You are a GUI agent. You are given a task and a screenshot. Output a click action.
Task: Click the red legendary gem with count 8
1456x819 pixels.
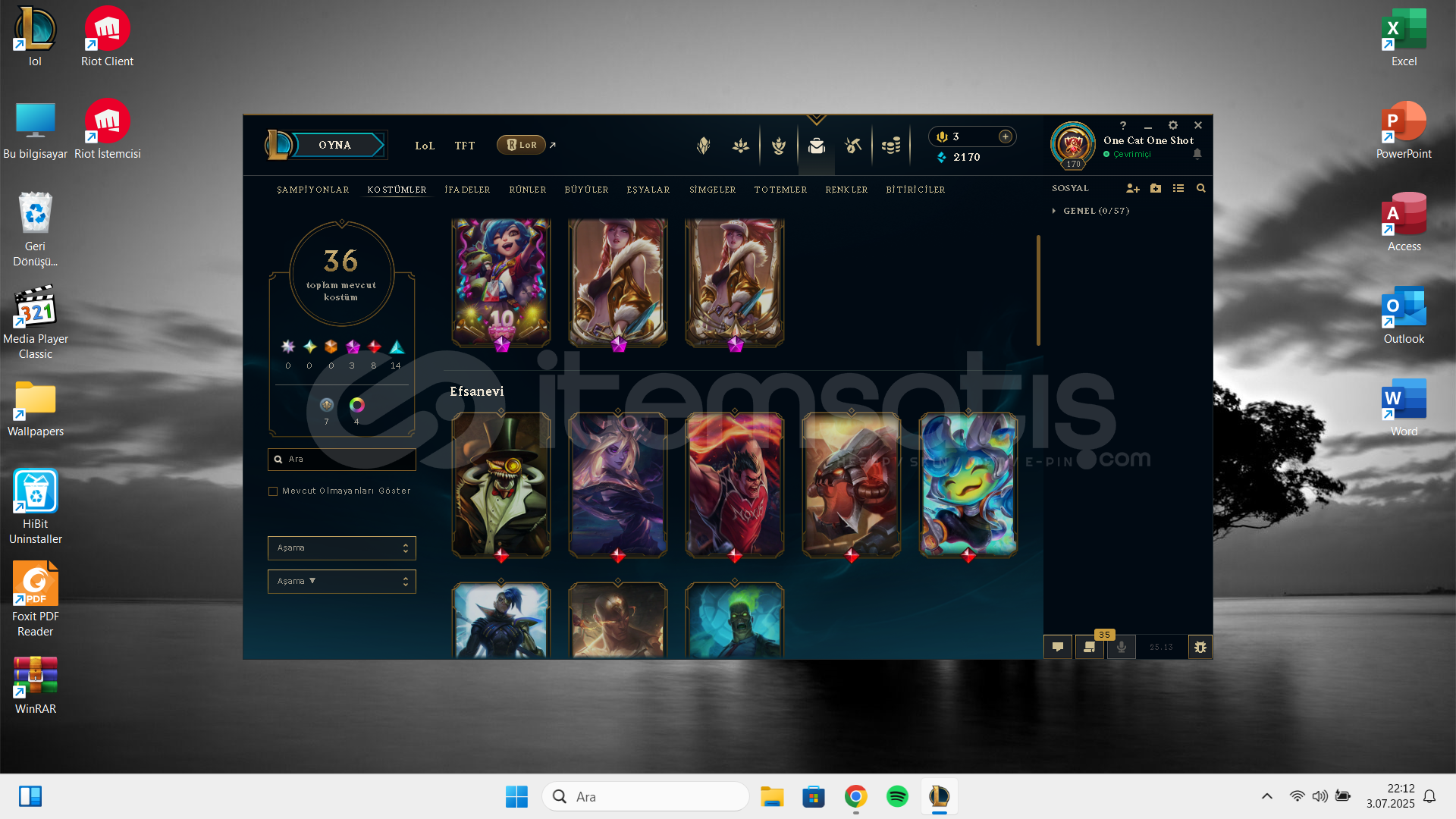pos(375,347)
